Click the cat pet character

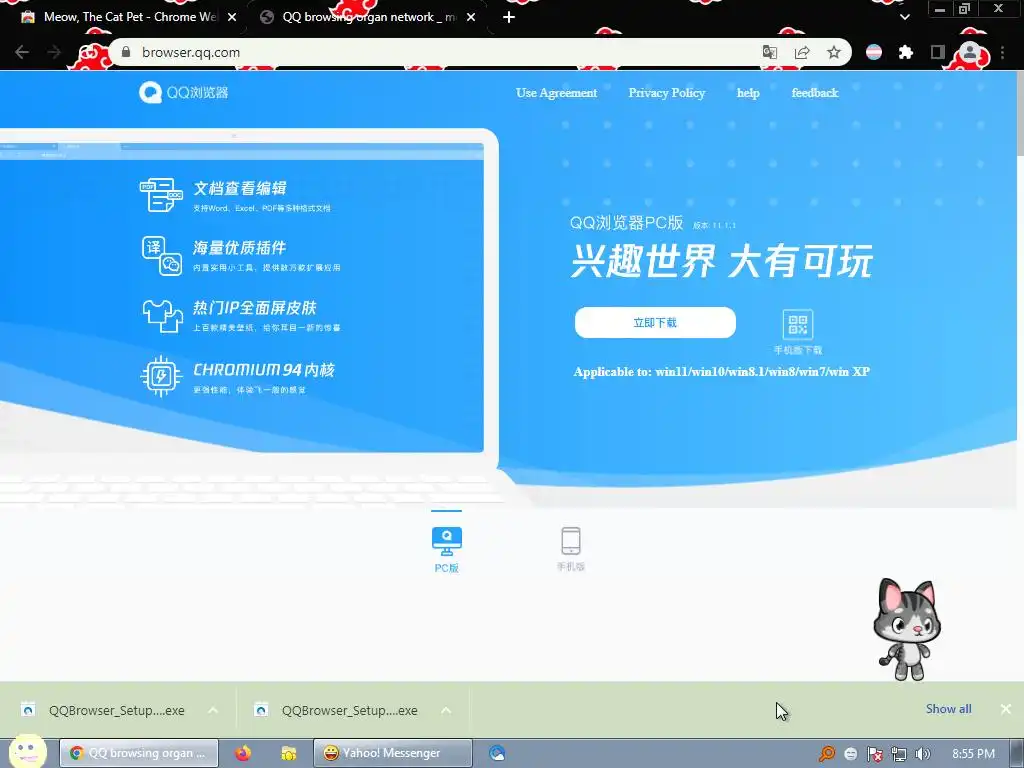pos(907,629)
